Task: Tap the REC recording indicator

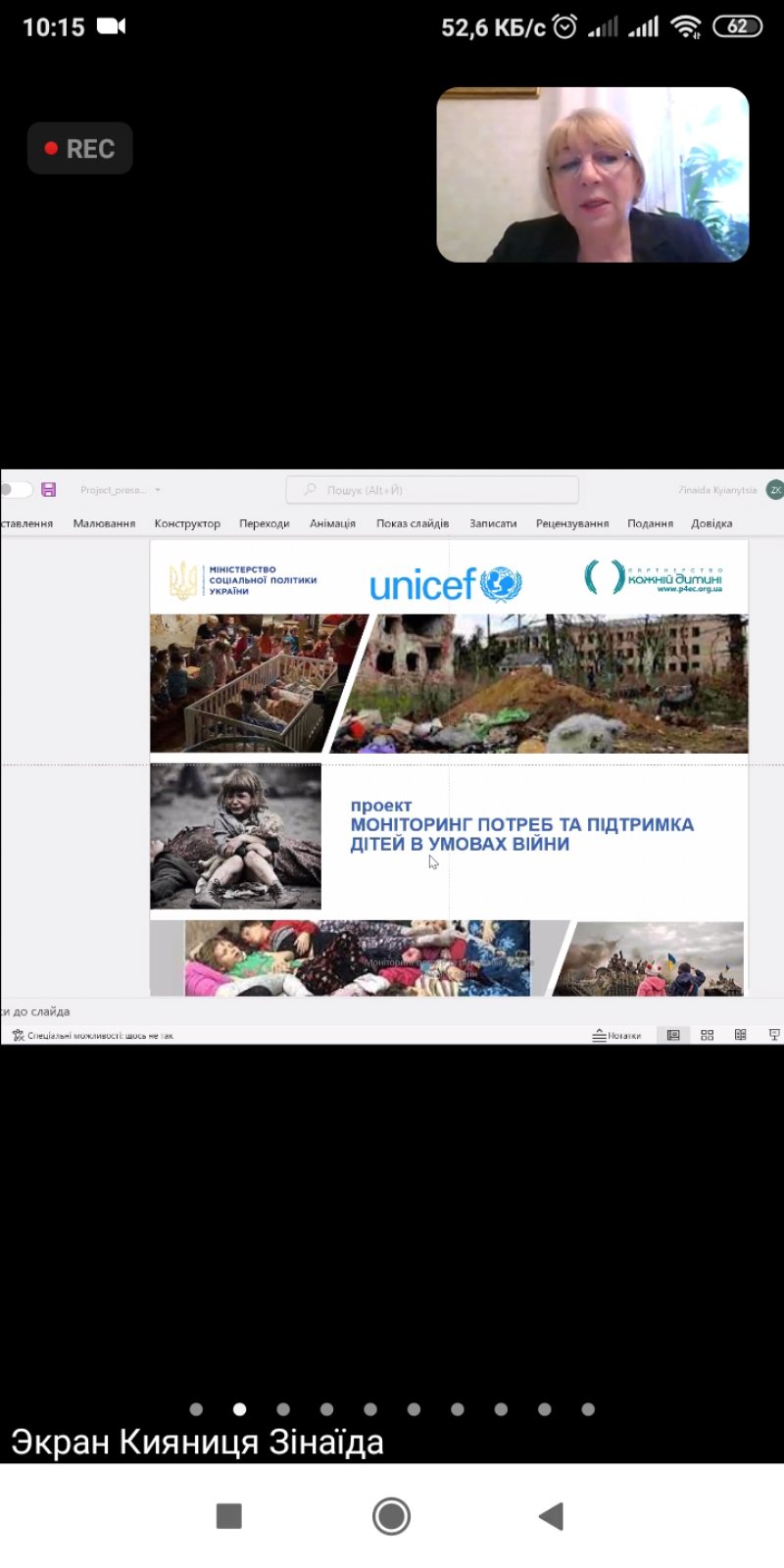Action: point(79,148)
